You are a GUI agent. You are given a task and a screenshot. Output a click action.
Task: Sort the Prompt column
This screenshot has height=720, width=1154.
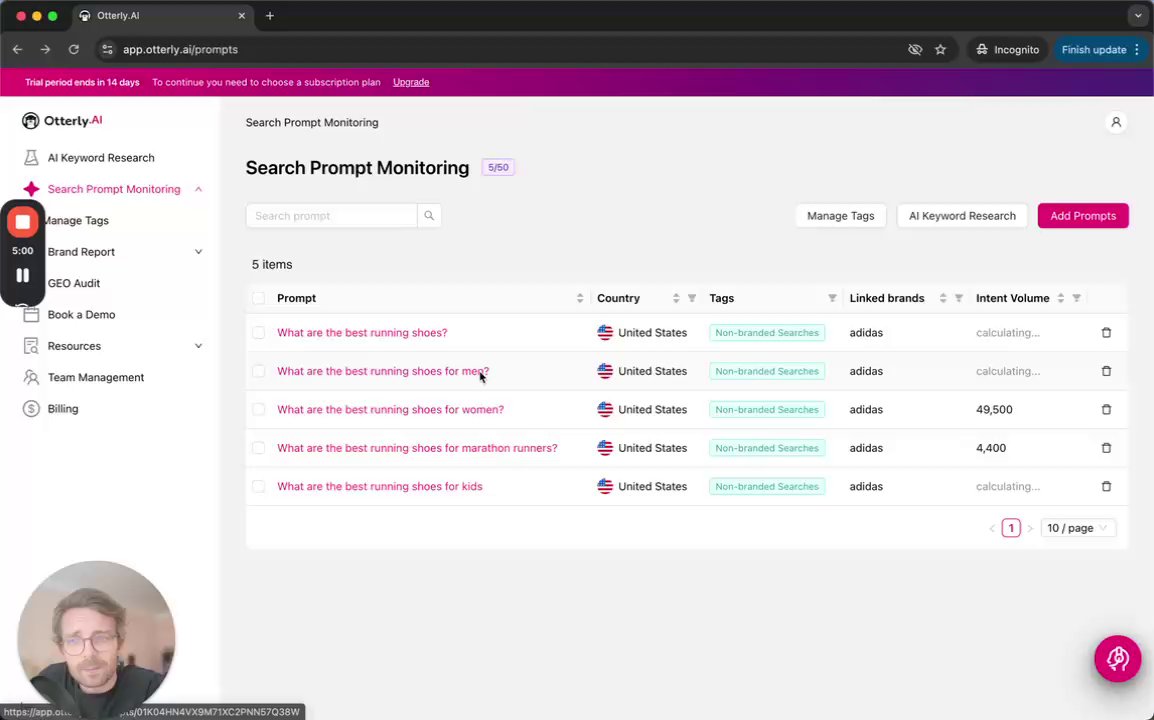pyautogui.click(x=579, y=298)
